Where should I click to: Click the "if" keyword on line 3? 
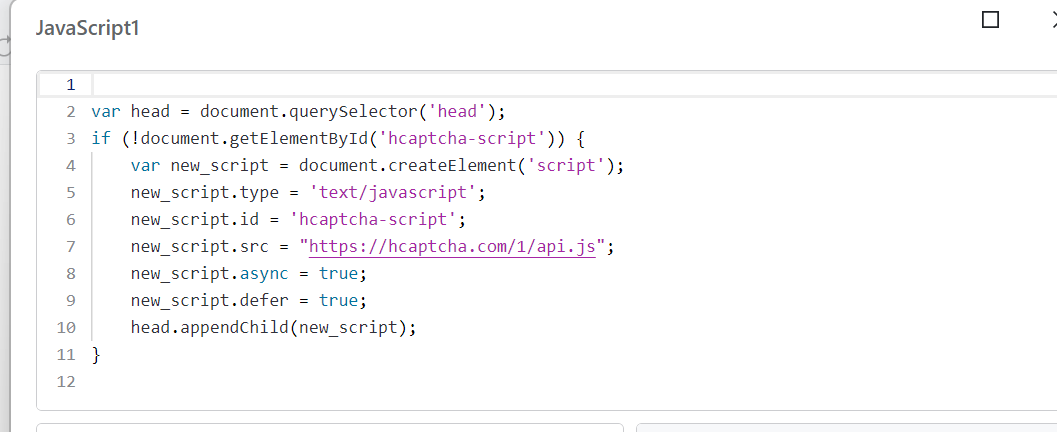pyautogui.click(x=101, y=138)
